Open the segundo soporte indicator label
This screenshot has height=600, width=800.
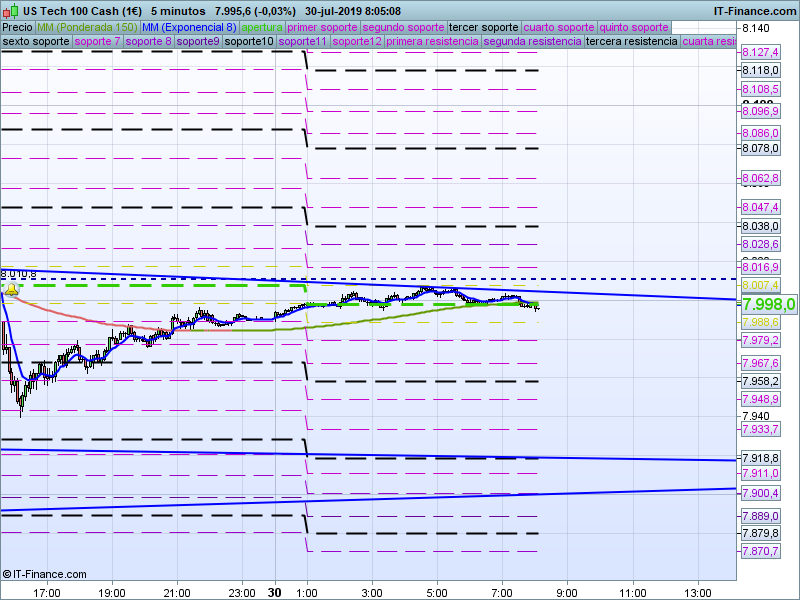[402, 27]
